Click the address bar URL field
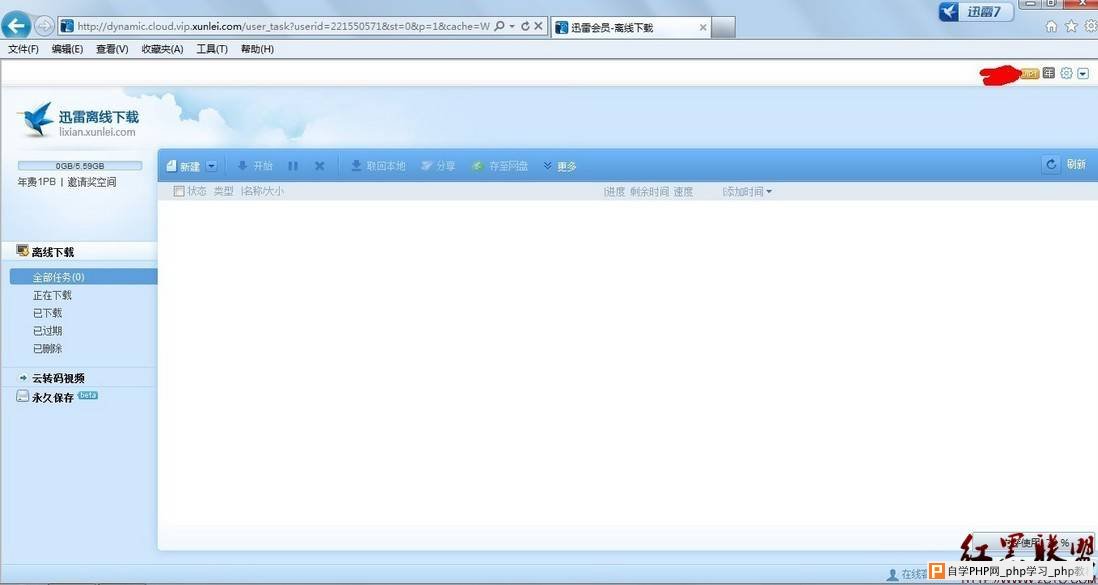Image resolution: width=1098 pixels, height=585 pixels. [283, 27]
